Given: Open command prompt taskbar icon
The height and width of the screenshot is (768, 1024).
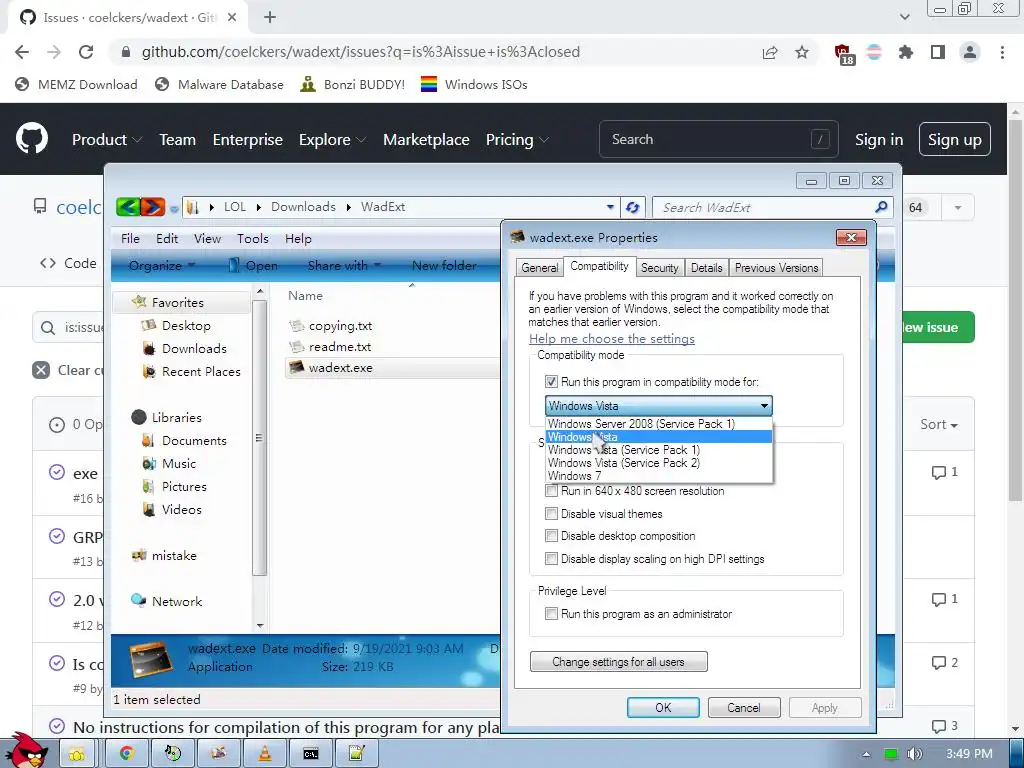Looking at the screenshot, I should [x=311, y=754].
